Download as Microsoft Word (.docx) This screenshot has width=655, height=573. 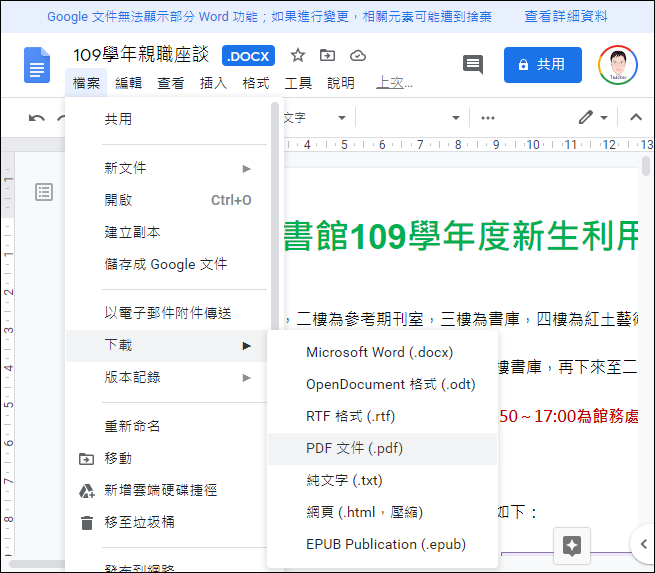382,352
